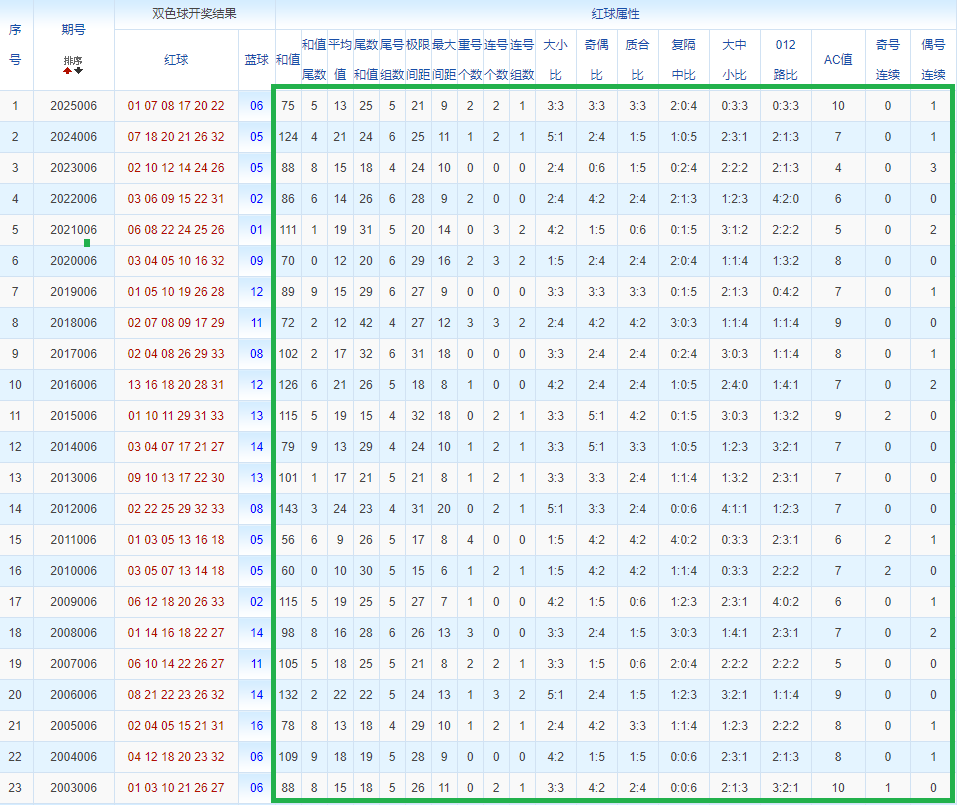Click the 和值 value 143 for 2012006
The height and width of the screenshot is (805, 958).
click(288, 509)
